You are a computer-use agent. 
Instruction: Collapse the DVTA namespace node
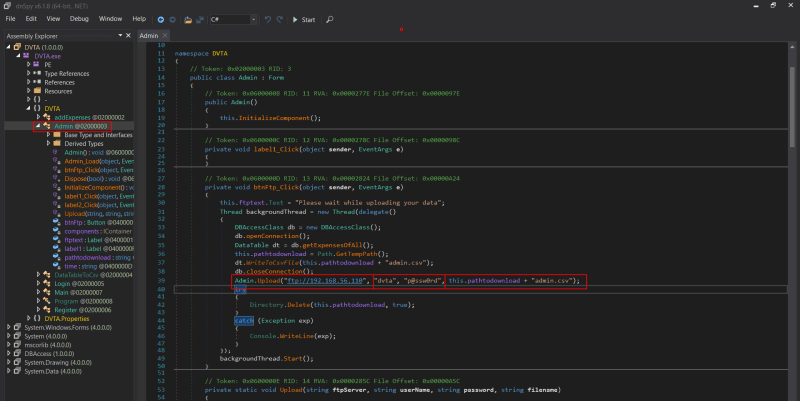pyautogui.click(x=29, y=108)
